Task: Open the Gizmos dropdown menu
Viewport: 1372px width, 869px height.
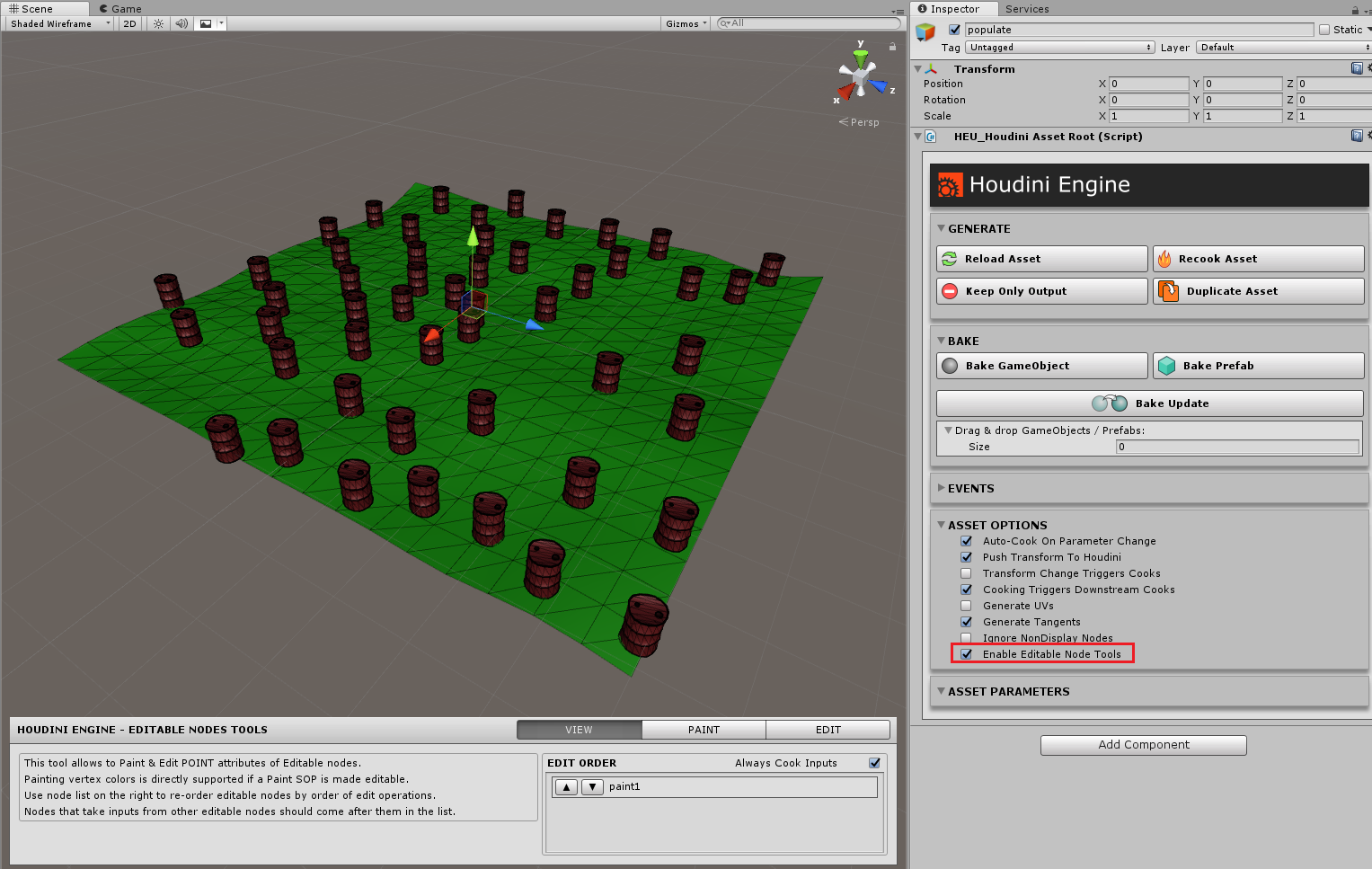Action: pyautogui.click(x=686, y=24)
